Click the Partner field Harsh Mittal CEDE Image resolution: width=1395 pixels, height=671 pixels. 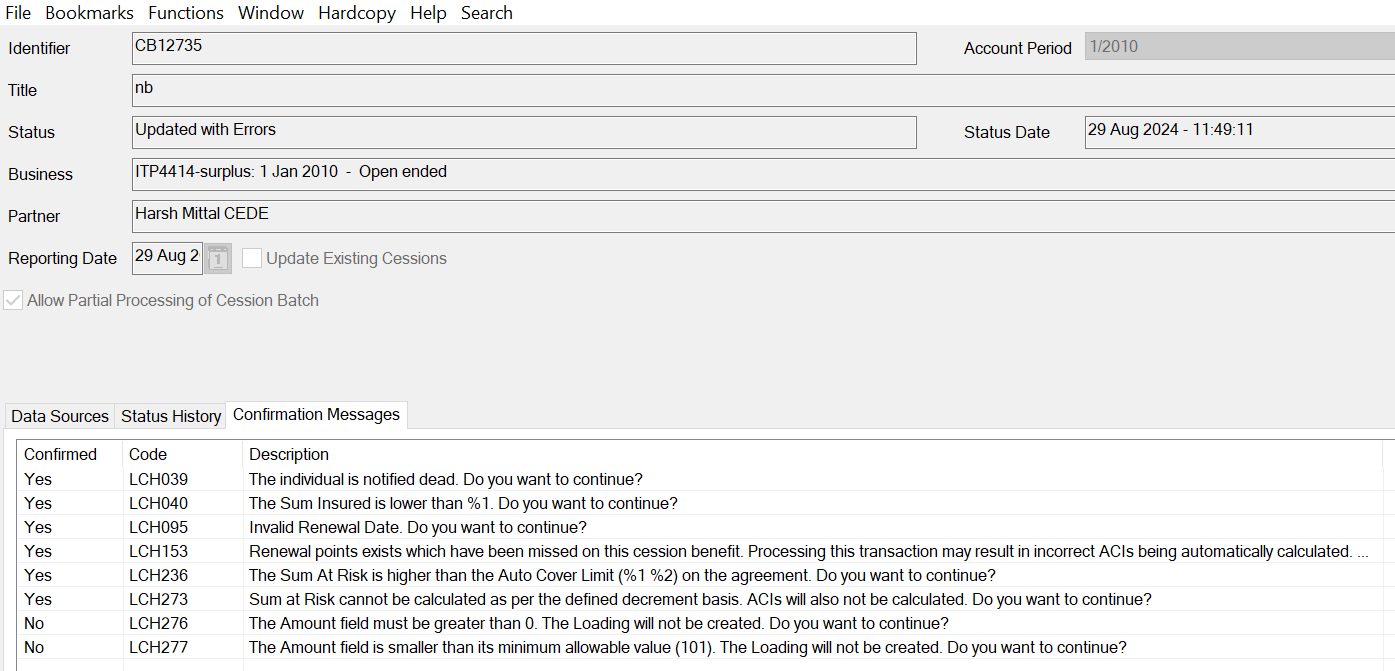[760, 216]
